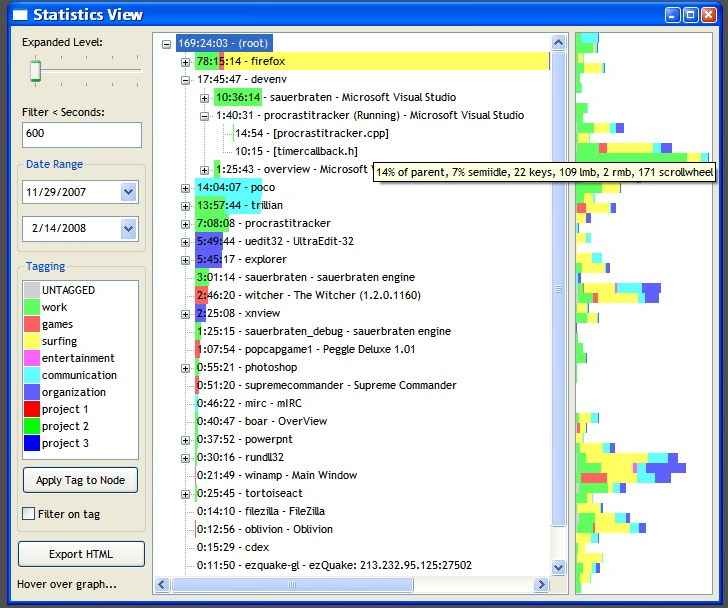Expand the trillian node

tap(185, 206)
